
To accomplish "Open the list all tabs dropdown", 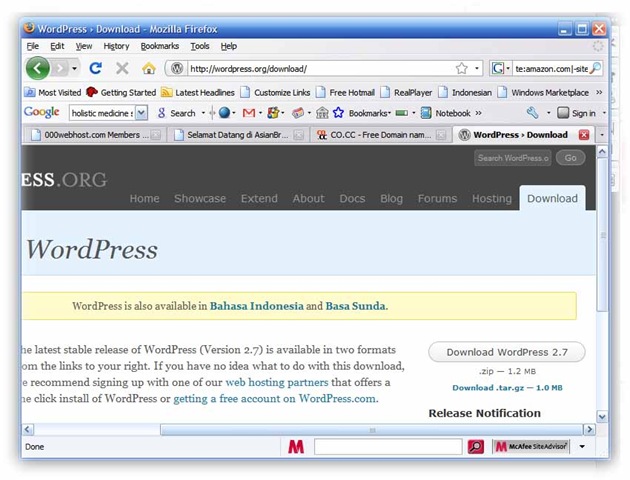I will (602, 135).
